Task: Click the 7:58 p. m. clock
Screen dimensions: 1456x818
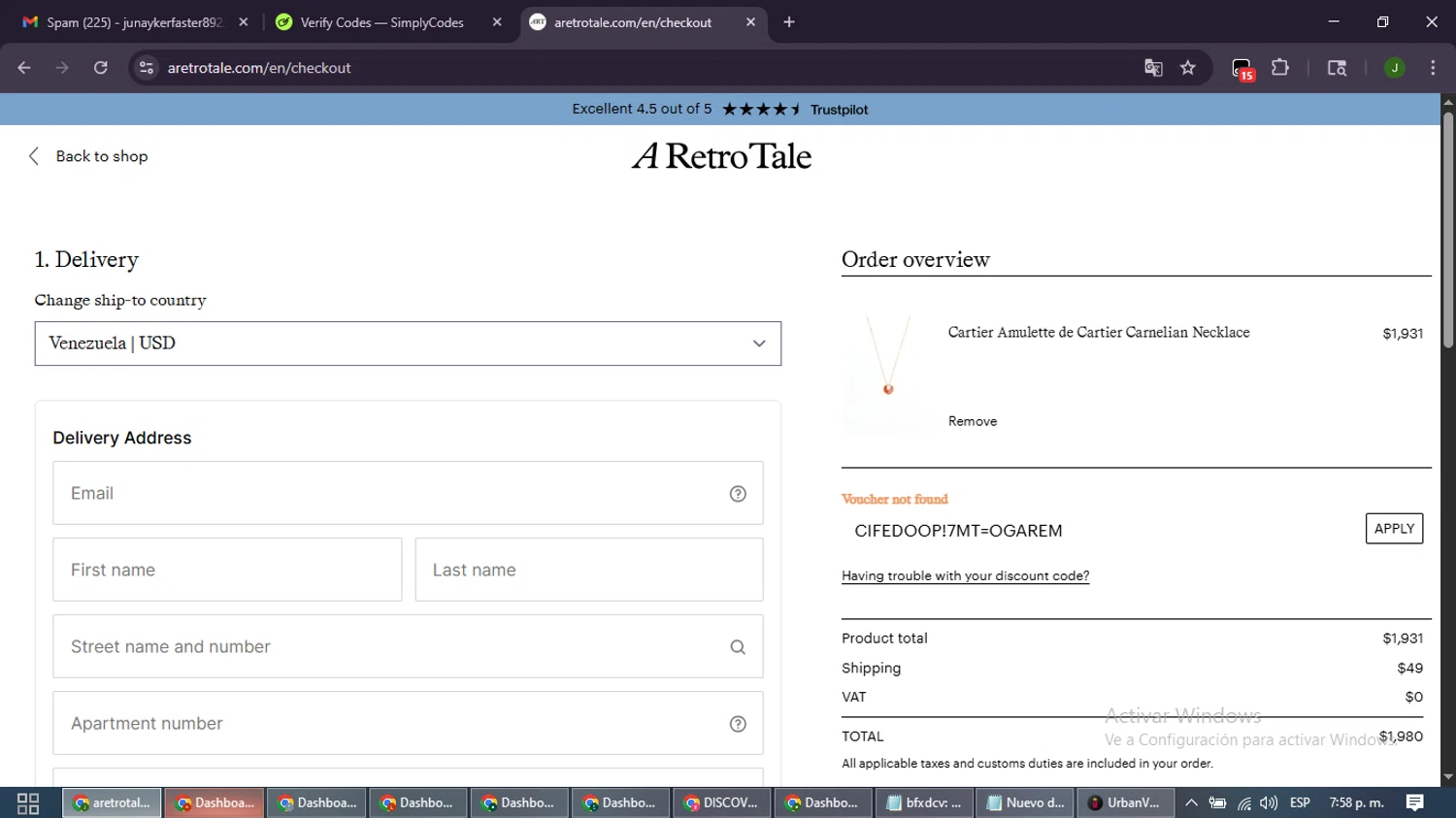Action: 1356,802
